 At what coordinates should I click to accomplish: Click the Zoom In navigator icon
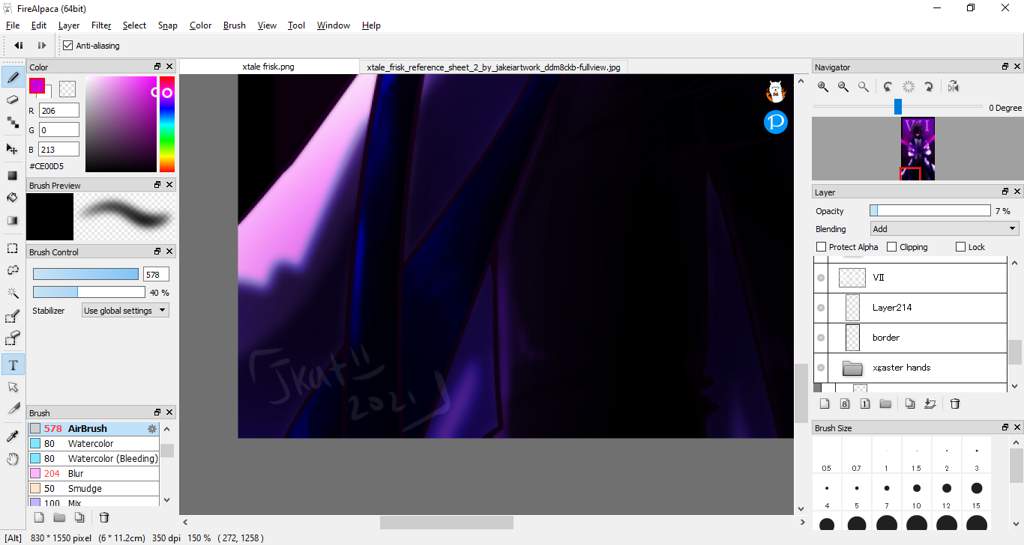coord(823,87)
